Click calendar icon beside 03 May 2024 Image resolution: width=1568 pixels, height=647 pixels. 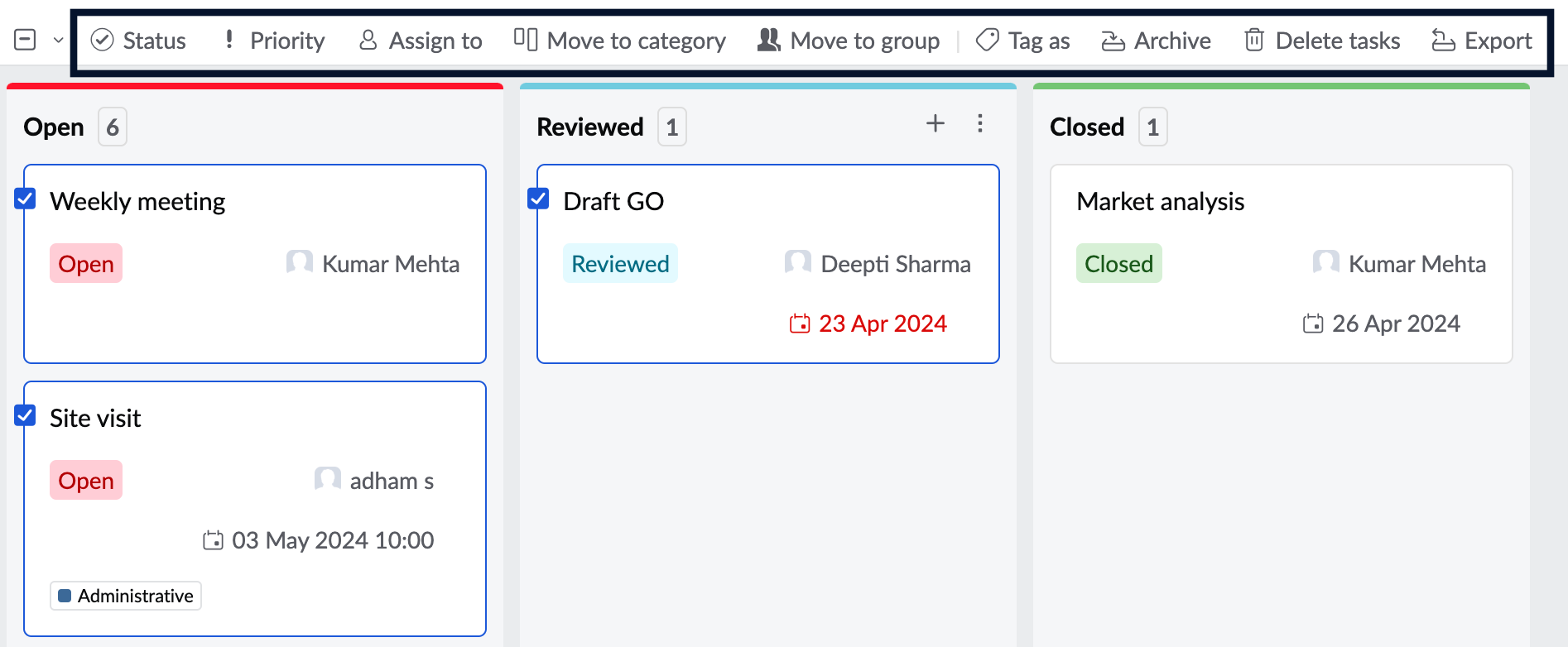[x=214, y=540]
